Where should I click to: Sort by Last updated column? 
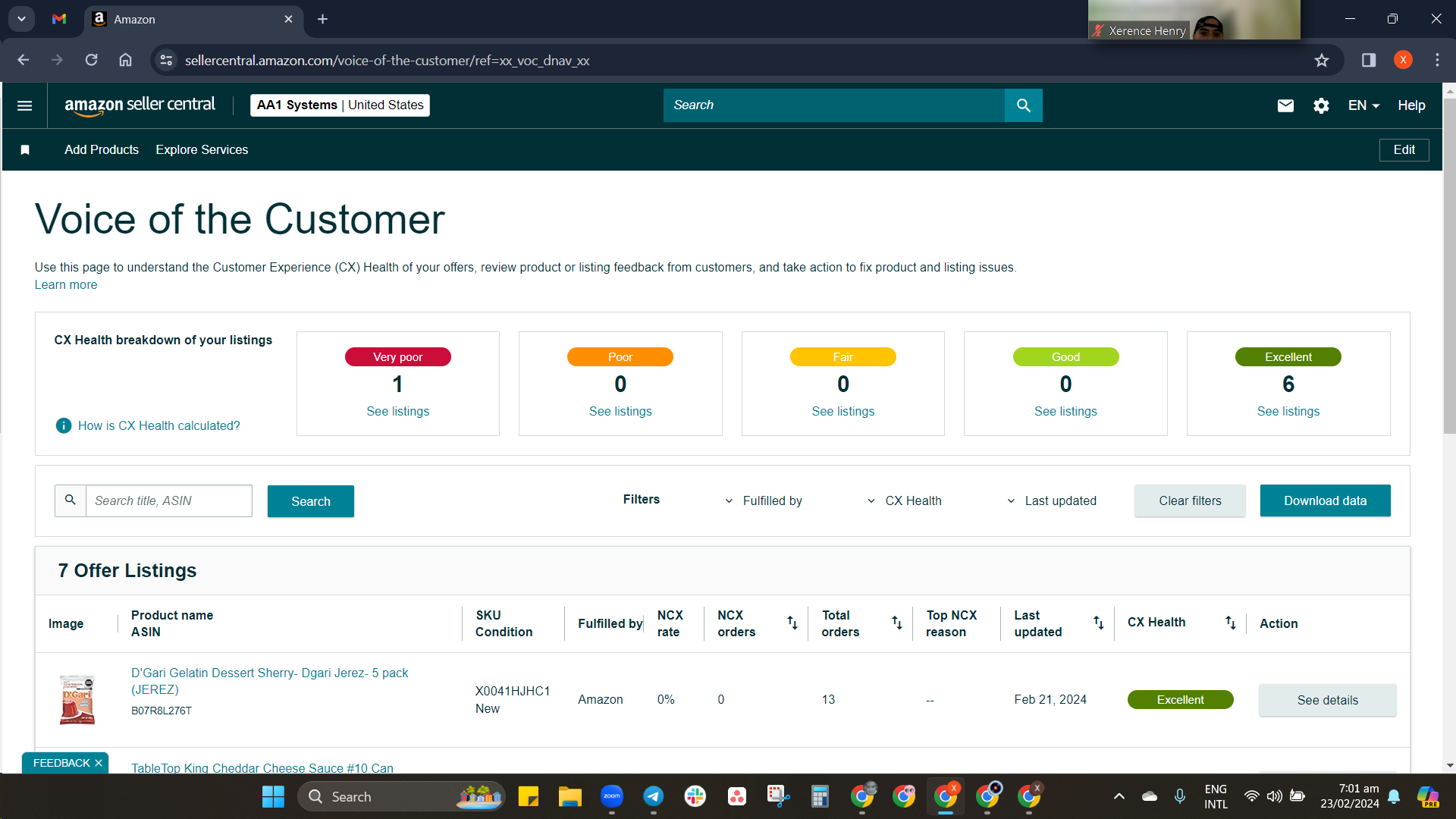coord(1098,623)
